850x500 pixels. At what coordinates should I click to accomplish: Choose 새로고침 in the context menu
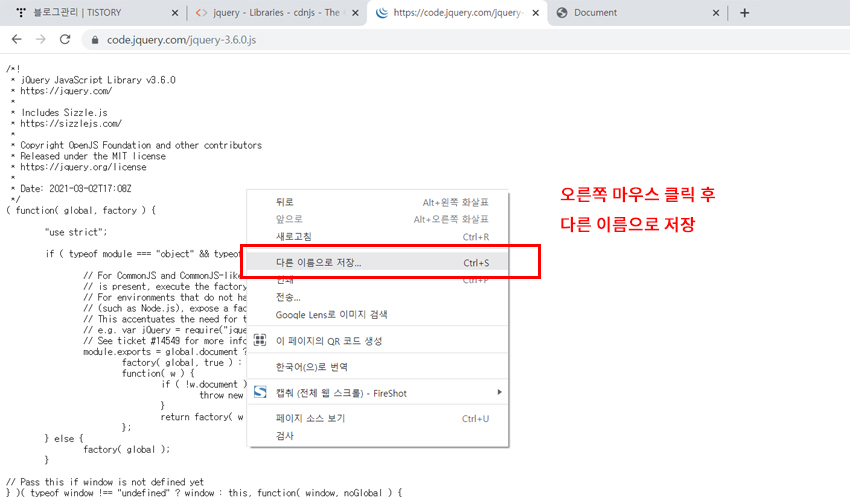pyautogui.click(x=377, y=236)
